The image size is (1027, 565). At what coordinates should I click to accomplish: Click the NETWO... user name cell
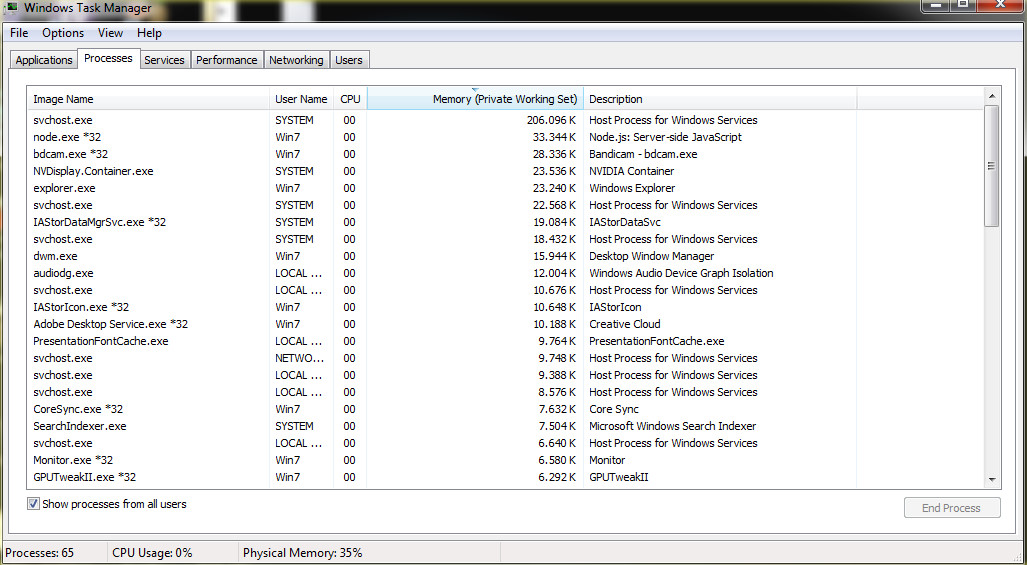[299, 358]
